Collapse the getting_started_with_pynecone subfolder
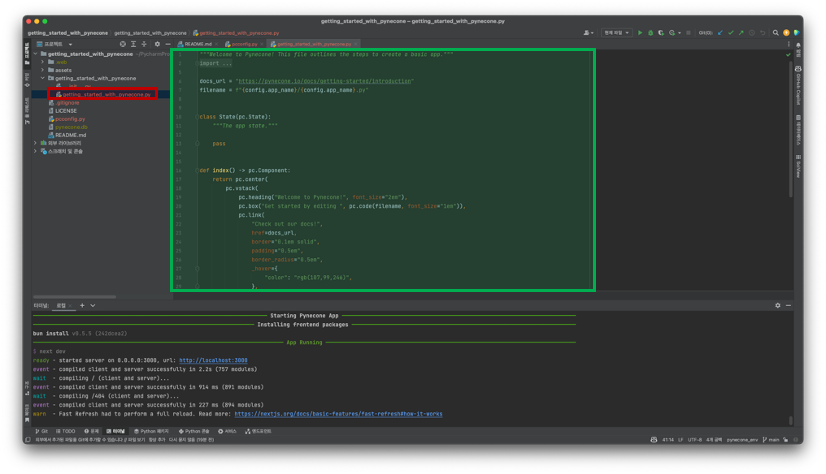The image size is (826, 474). pyautogui.click(x=43, y=78)
